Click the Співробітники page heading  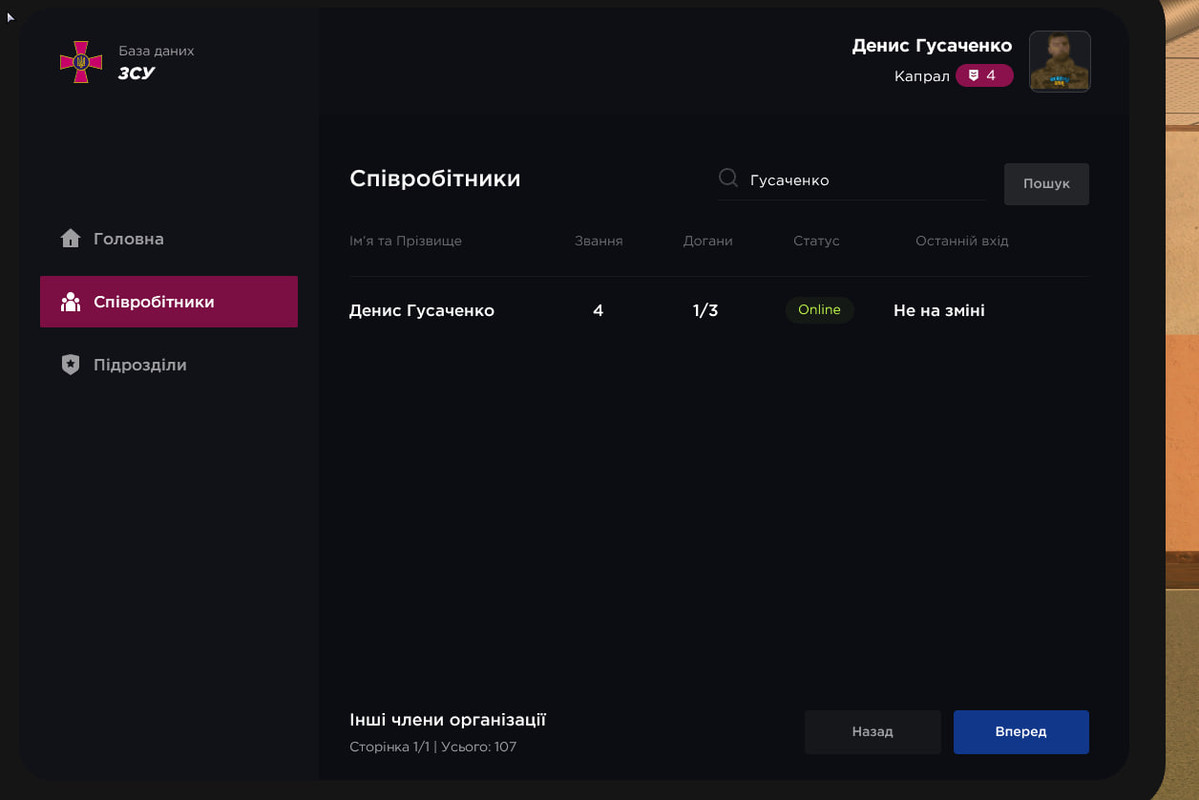point(435,178)
